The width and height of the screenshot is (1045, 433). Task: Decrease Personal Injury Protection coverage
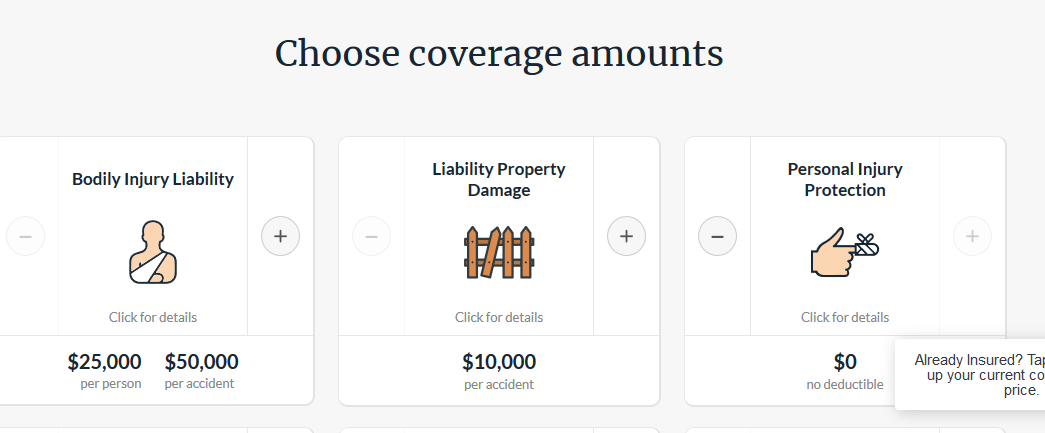click(x=717, y=237)
